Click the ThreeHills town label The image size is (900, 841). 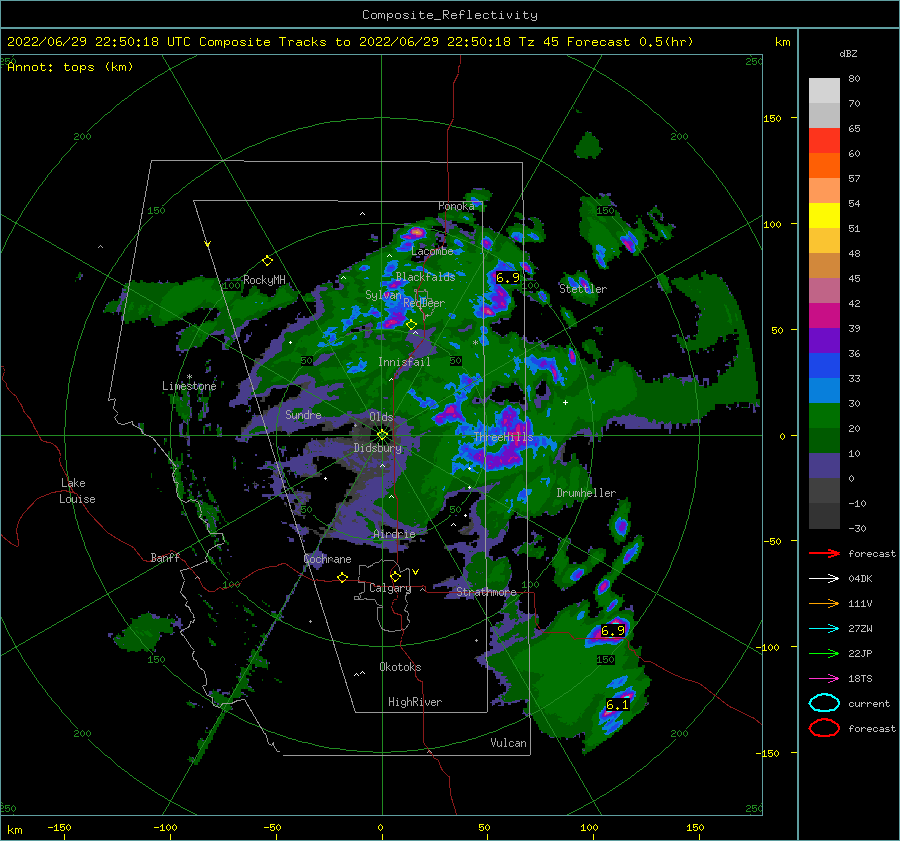click(x=503, y=437)
